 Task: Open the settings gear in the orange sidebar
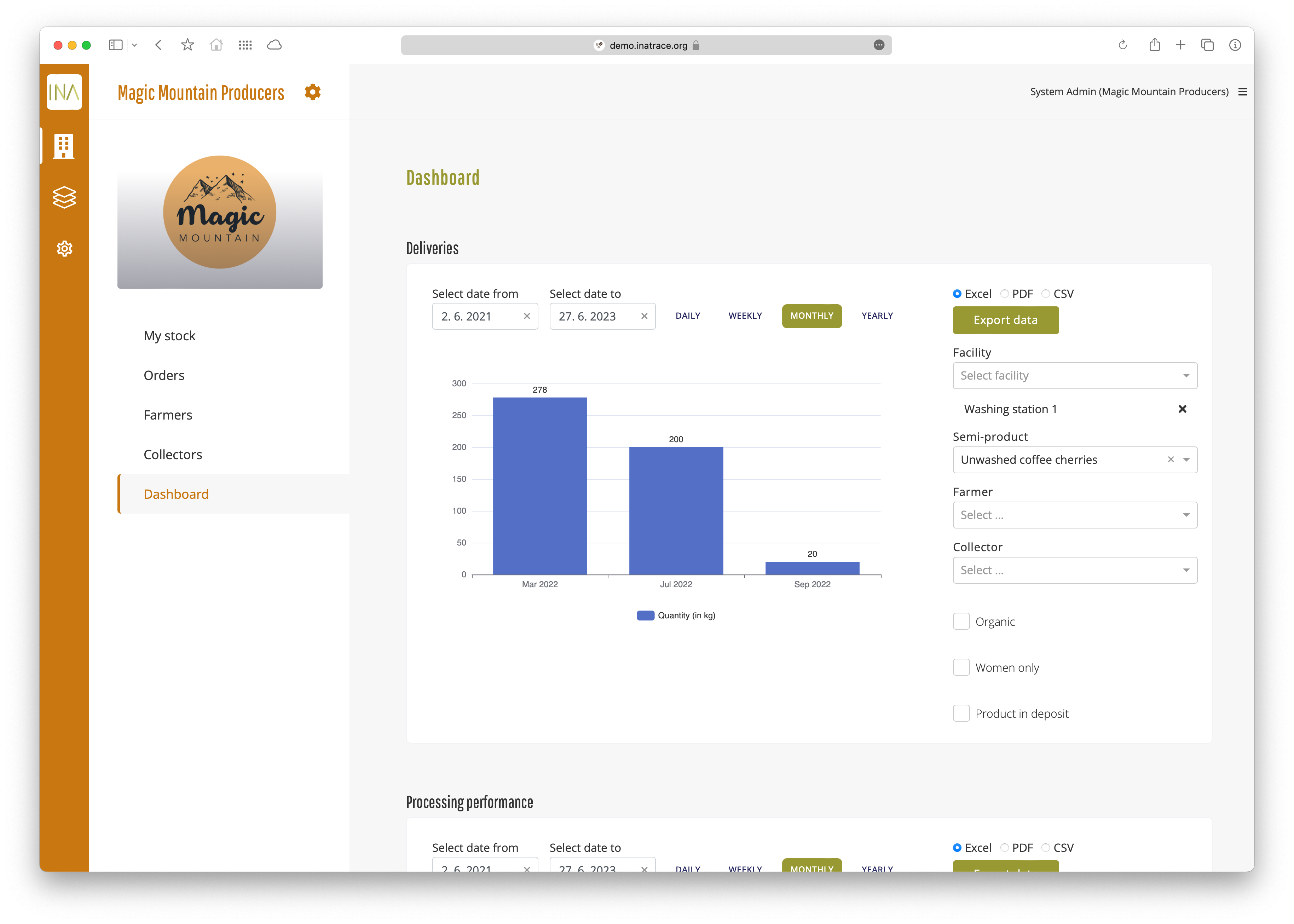(x=64, y=249)
